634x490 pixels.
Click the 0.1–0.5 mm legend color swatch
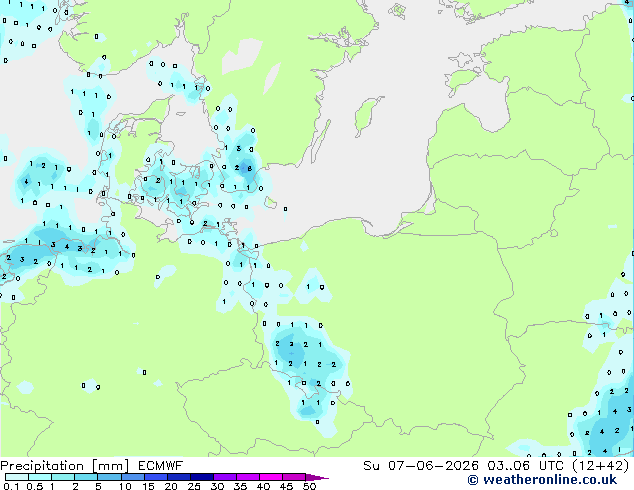pos(17,477)
